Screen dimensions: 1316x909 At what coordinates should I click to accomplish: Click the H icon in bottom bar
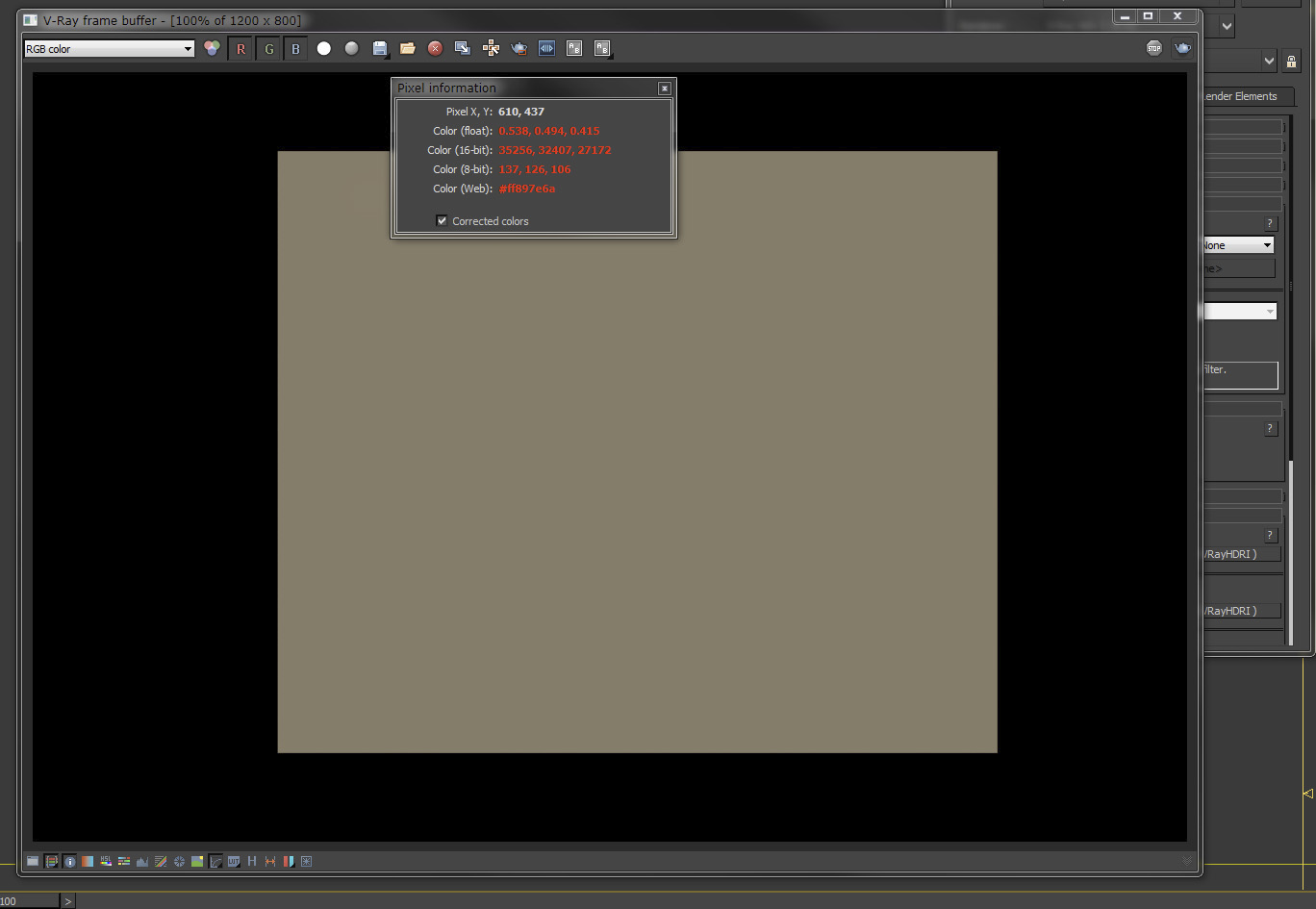(252, 861)
